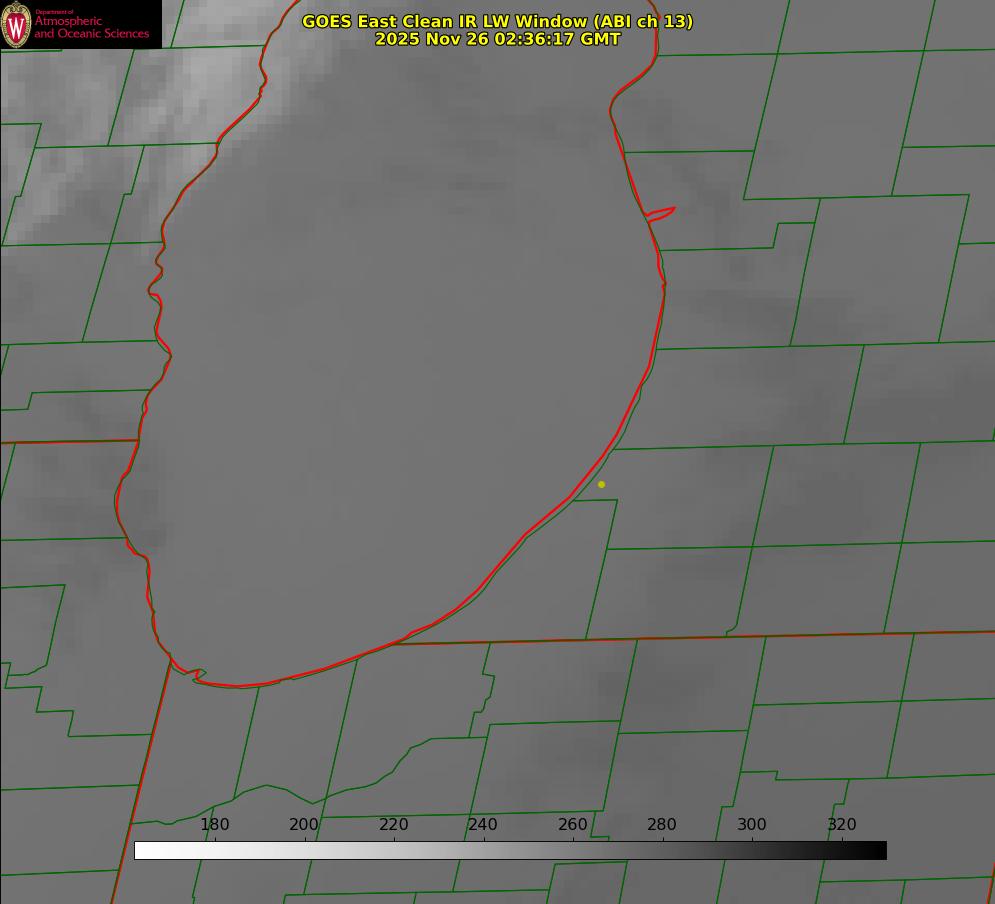This screenshot has height=904, width=995.
Task: Click the 180 label on the colorbar
Action: point(215,824)
